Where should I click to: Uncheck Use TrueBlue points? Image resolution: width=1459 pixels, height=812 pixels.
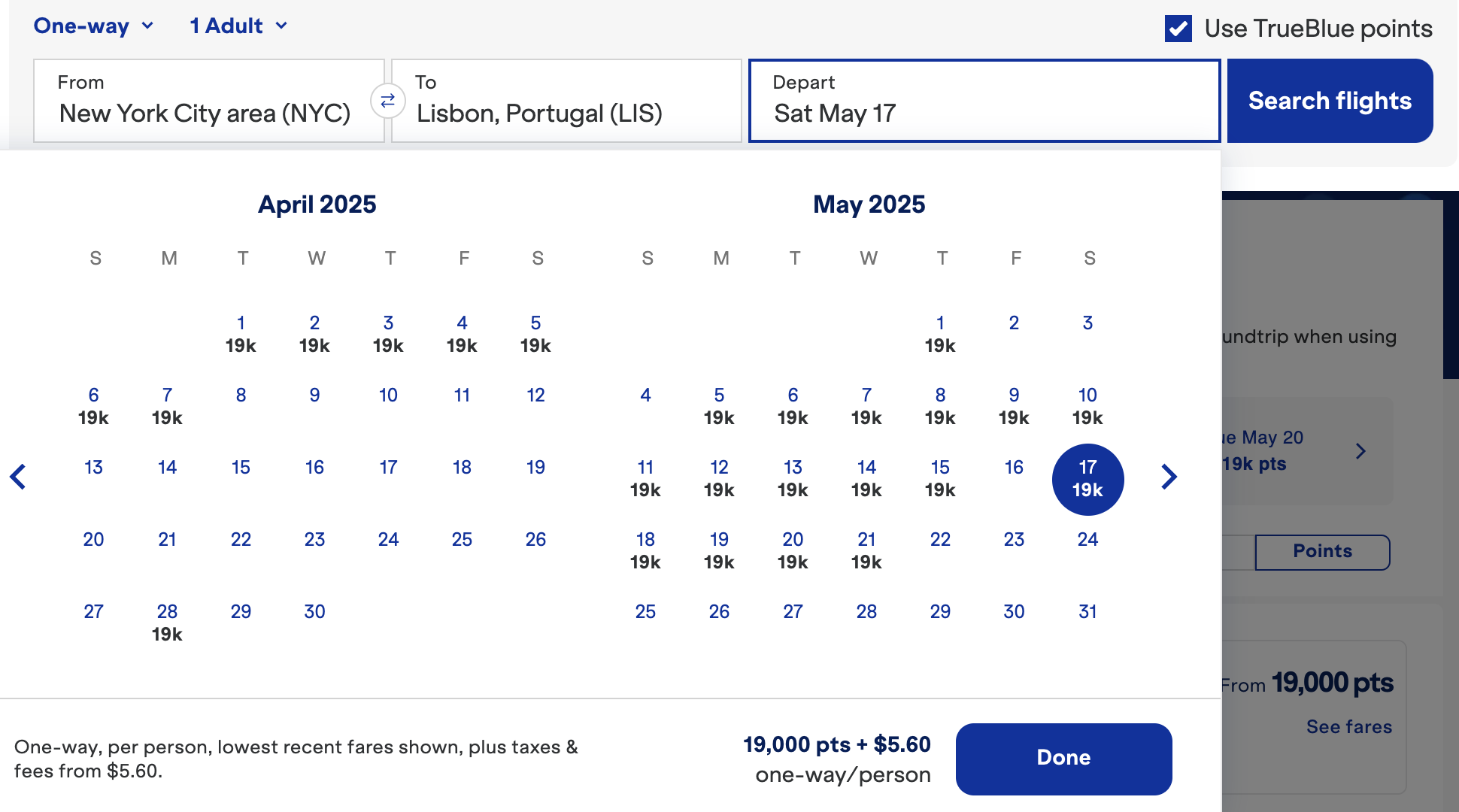point(1178,29)
